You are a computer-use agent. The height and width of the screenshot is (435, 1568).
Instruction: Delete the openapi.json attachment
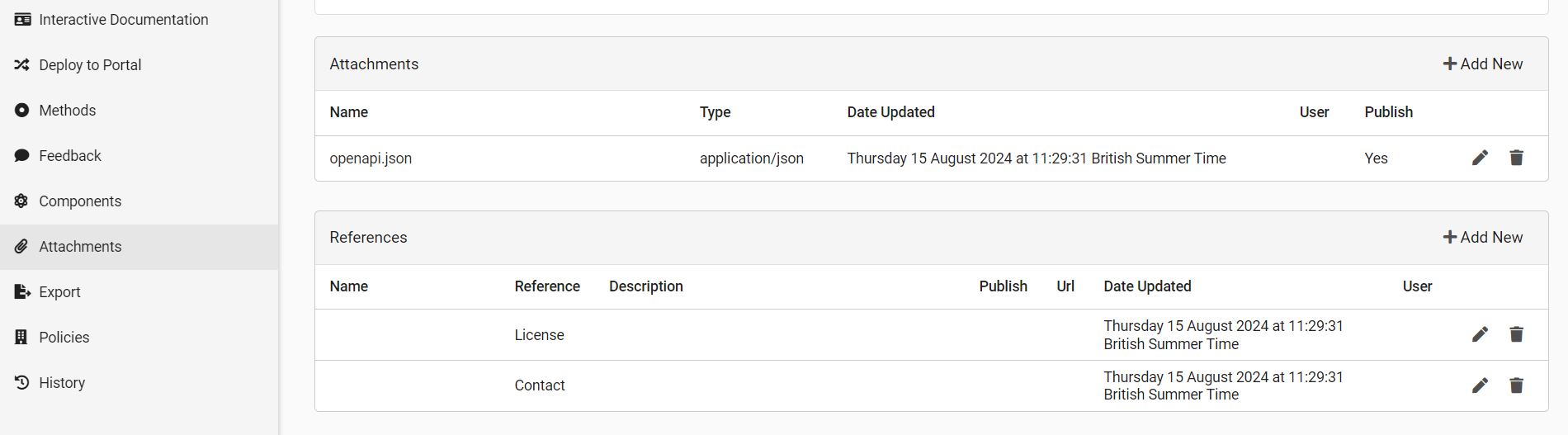(x=1516, y=158)
